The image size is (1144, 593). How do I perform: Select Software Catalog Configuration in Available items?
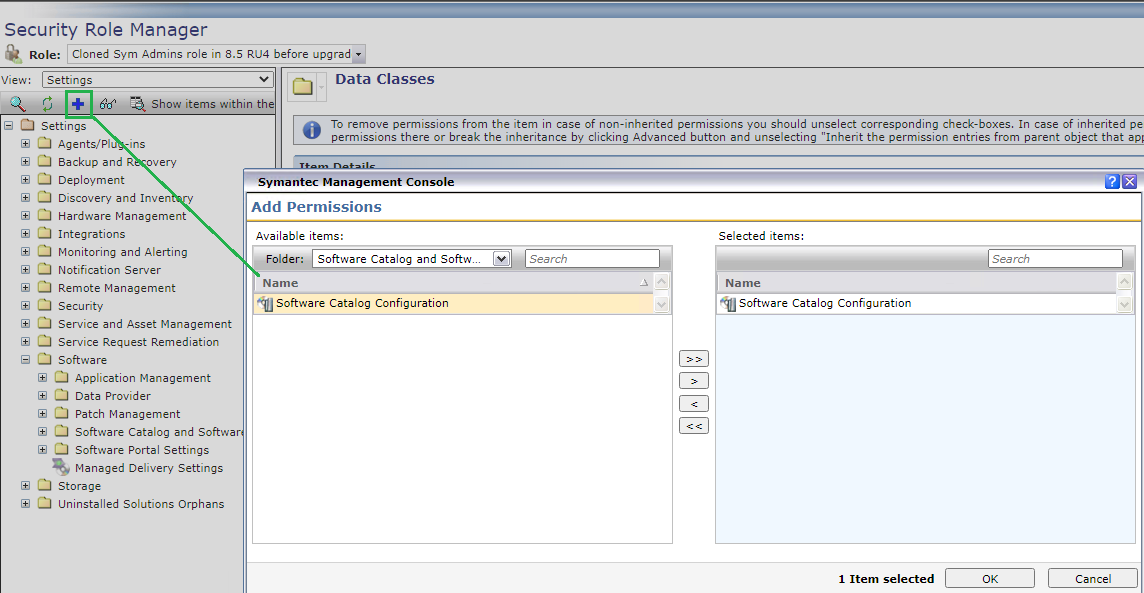click(x=362, y=303)
